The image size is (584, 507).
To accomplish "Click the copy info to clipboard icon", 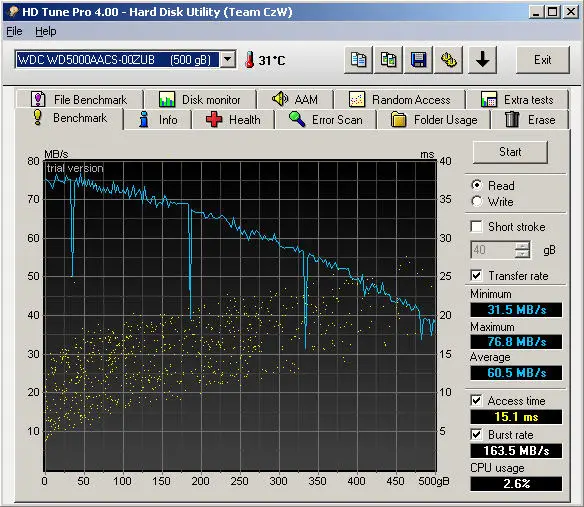I will (x=358, y=60).
